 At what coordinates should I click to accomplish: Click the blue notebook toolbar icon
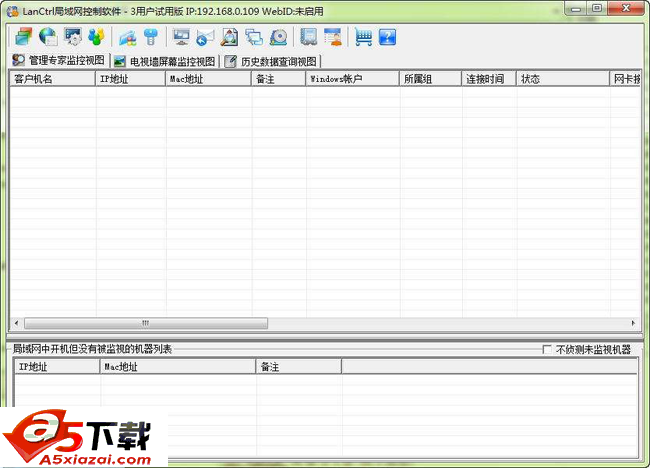tap(308, 37)
